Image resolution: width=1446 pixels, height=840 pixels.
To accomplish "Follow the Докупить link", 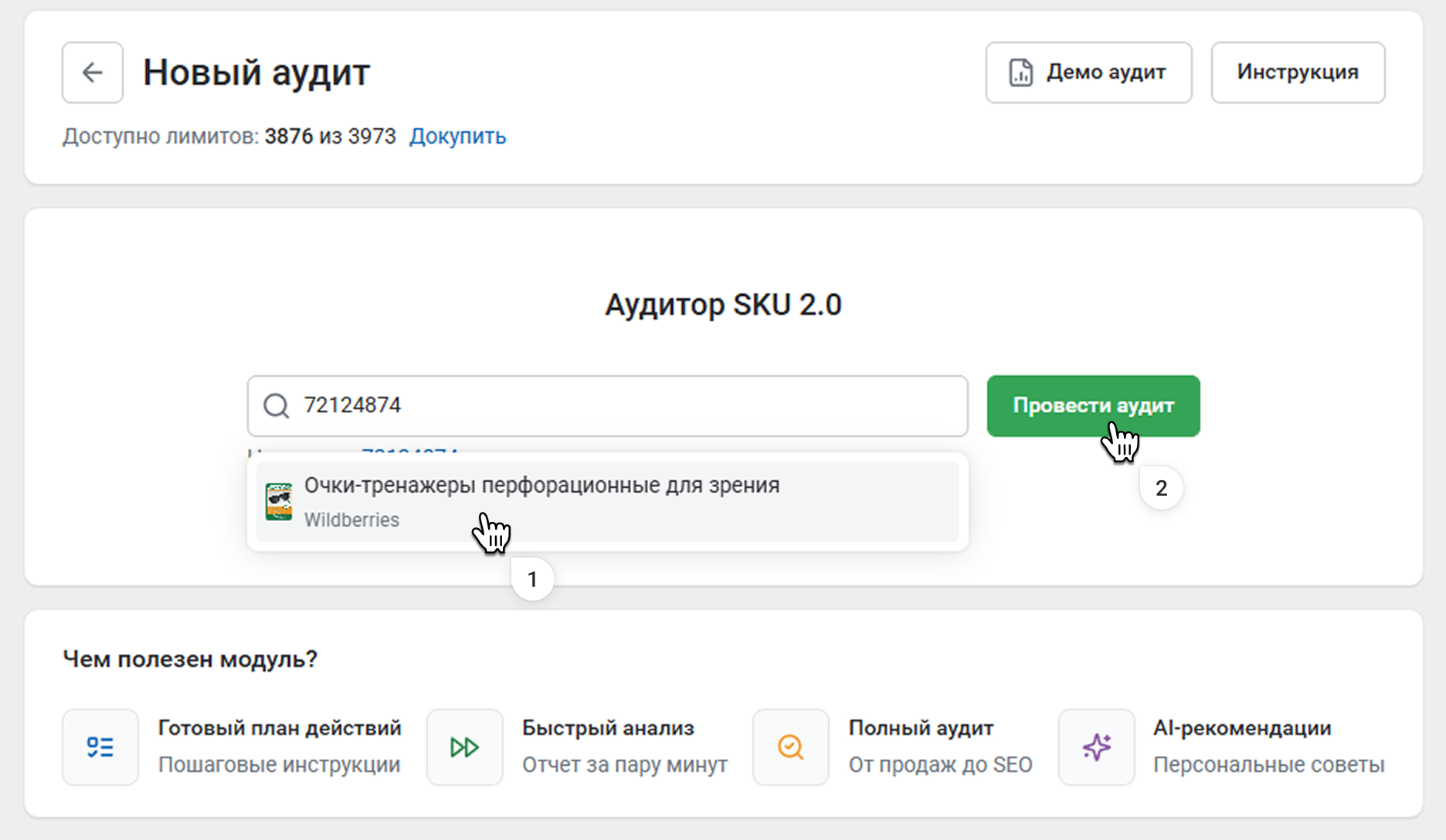I will click(x=457, y=137).
